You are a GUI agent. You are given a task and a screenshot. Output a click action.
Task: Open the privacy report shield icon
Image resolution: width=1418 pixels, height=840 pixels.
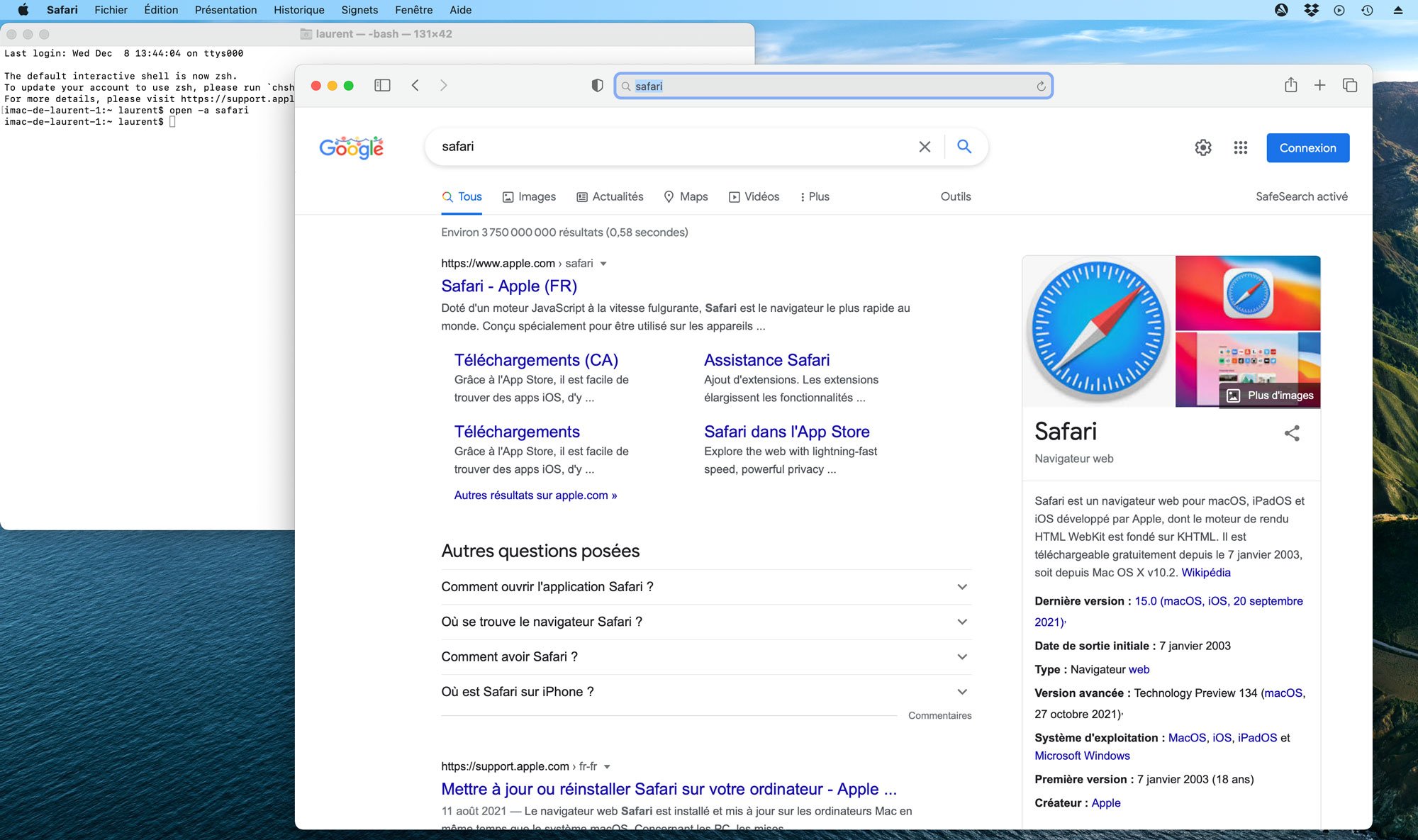coord(598,86)
